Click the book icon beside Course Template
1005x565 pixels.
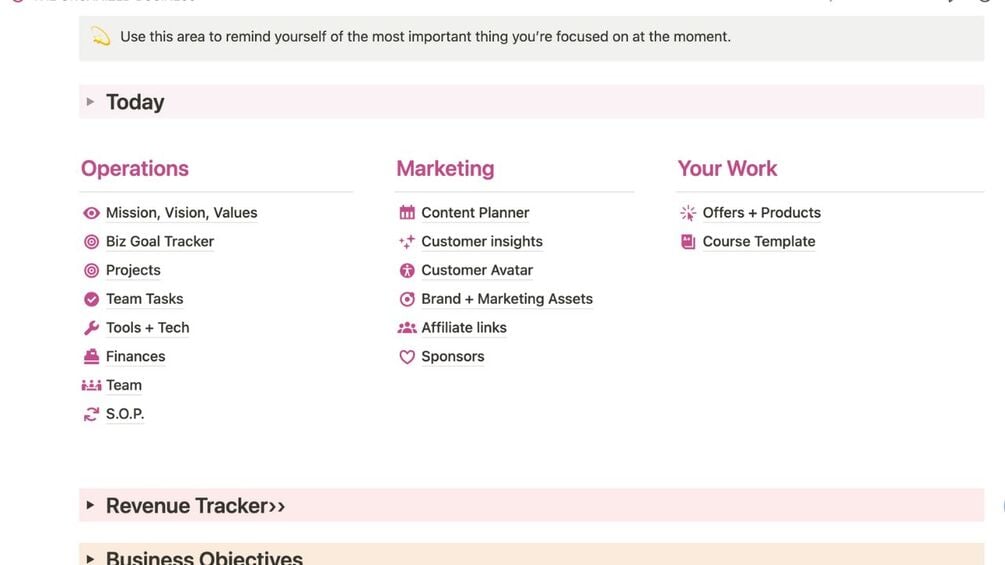click(x=688, y=242)
